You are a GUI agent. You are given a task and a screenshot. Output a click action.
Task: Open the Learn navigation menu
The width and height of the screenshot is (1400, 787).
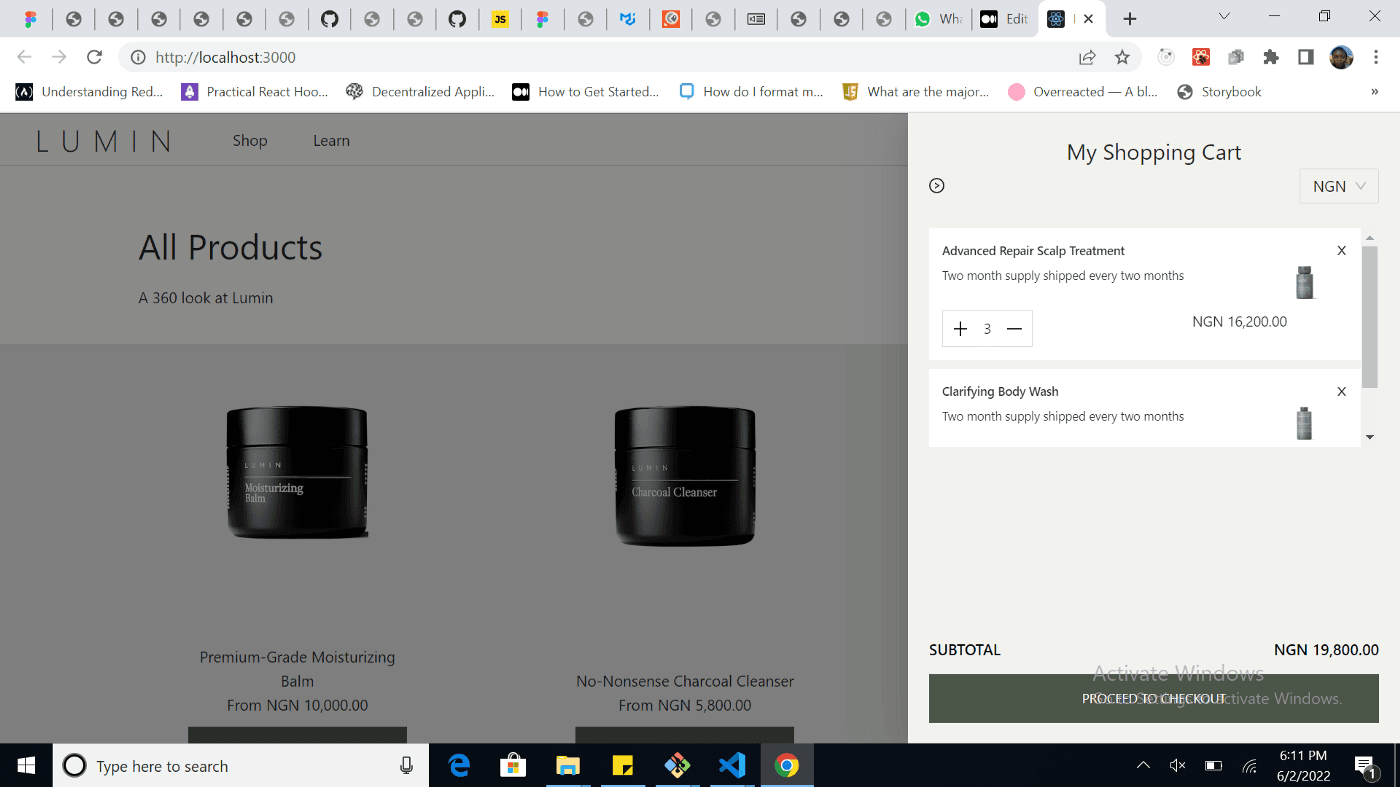pyautogui.click(x=331, y=141)
